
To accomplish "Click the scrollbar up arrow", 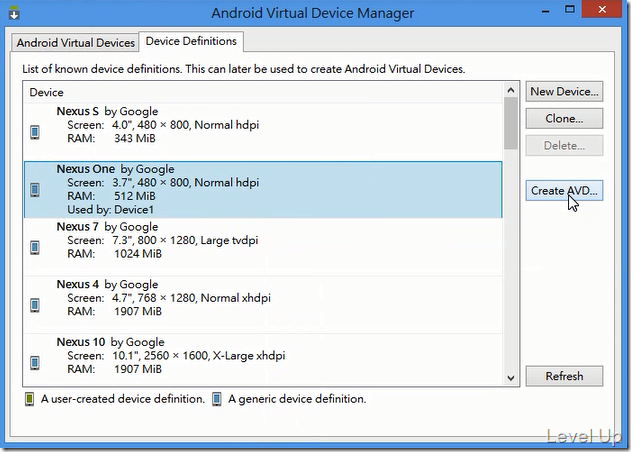I will coord(511,90).
